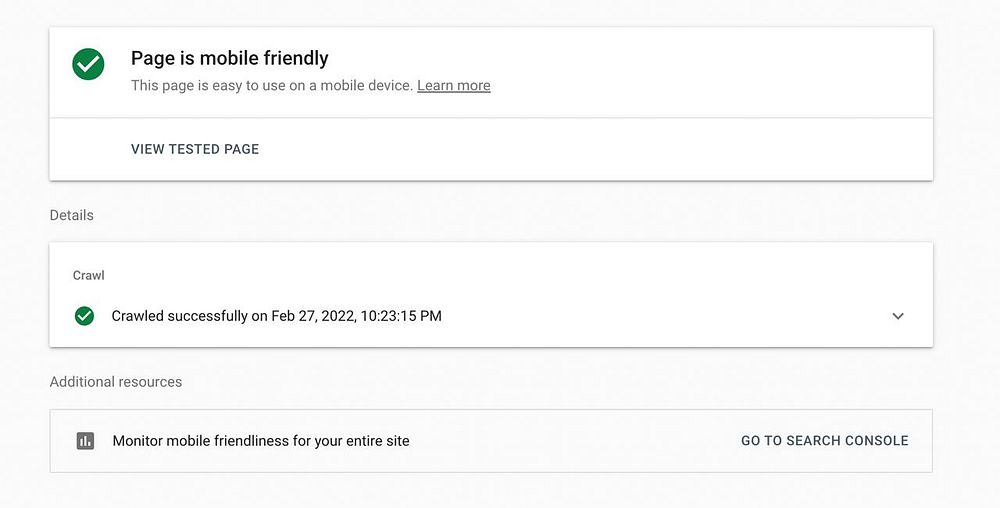
Task: Click the bar chart monitor icon
Action: point(85,441)
